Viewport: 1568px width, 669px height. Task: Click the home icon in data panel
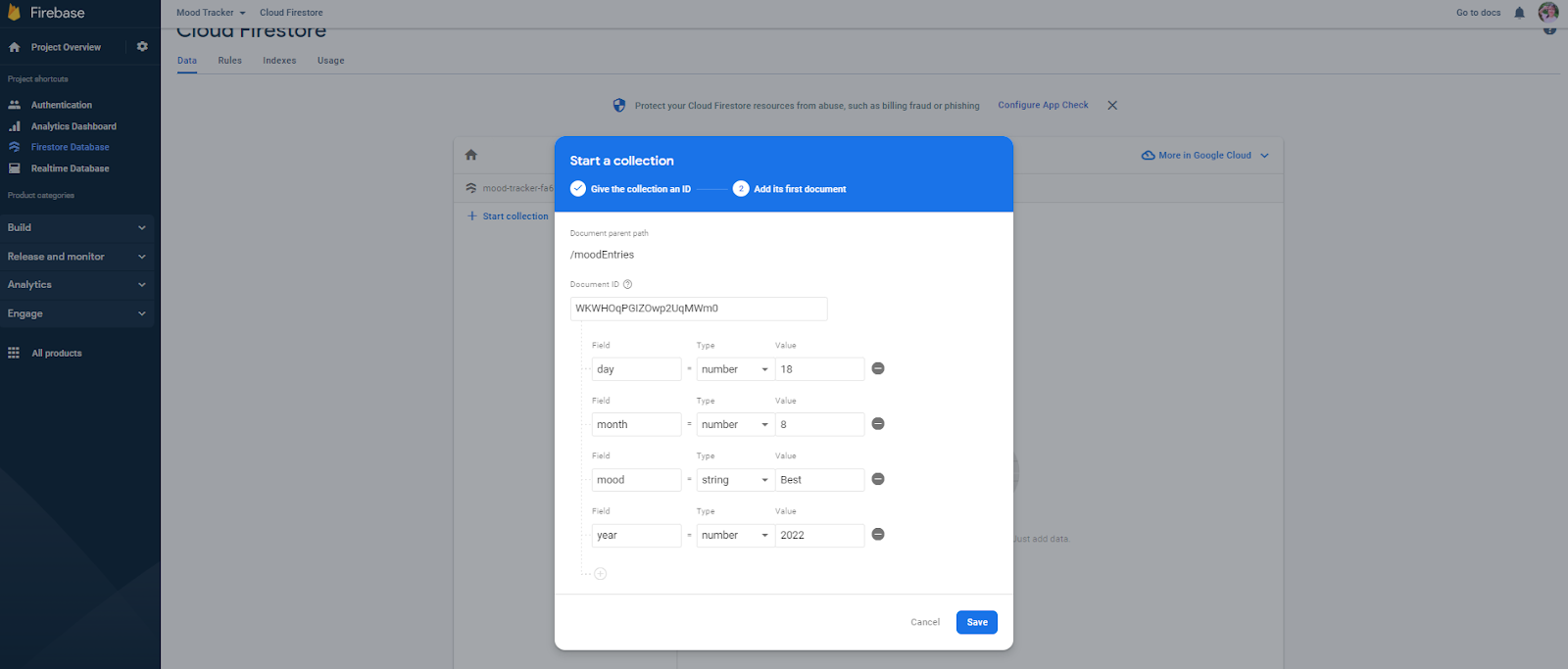471,155
